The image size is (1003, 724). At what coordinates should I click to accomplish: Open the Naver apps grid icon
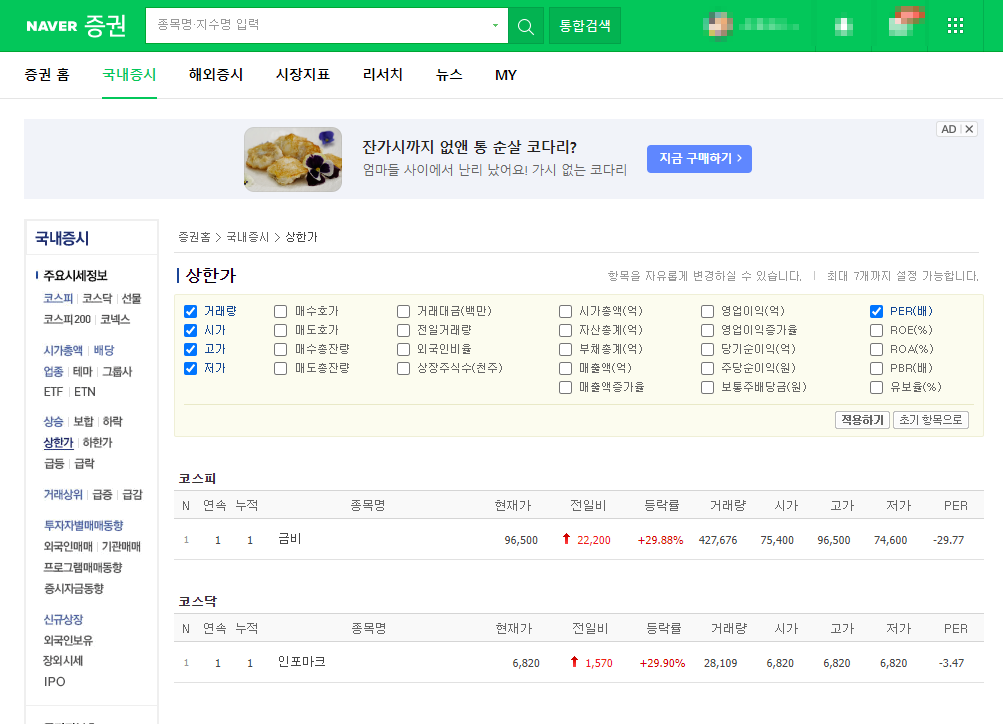(955, 25)
